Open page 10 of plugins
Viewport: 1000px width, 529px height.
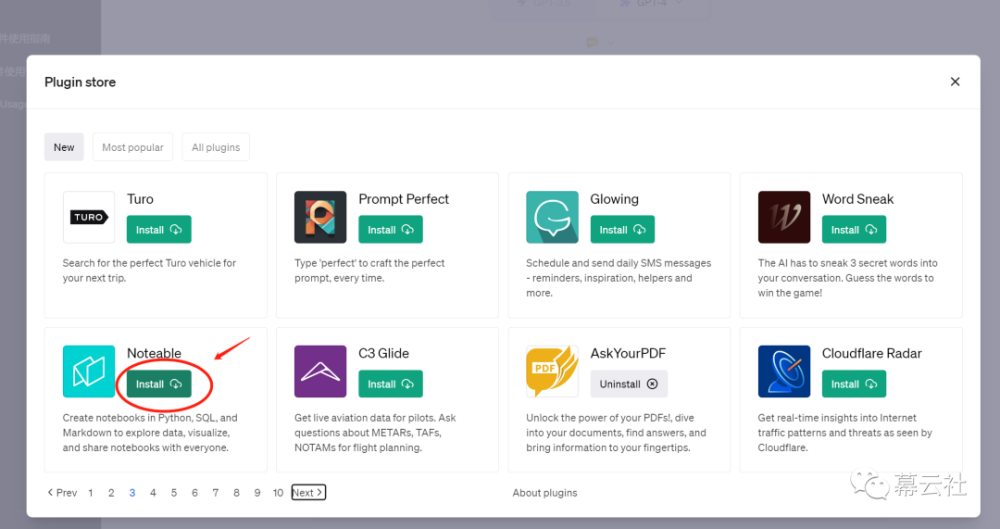[278, 493]
